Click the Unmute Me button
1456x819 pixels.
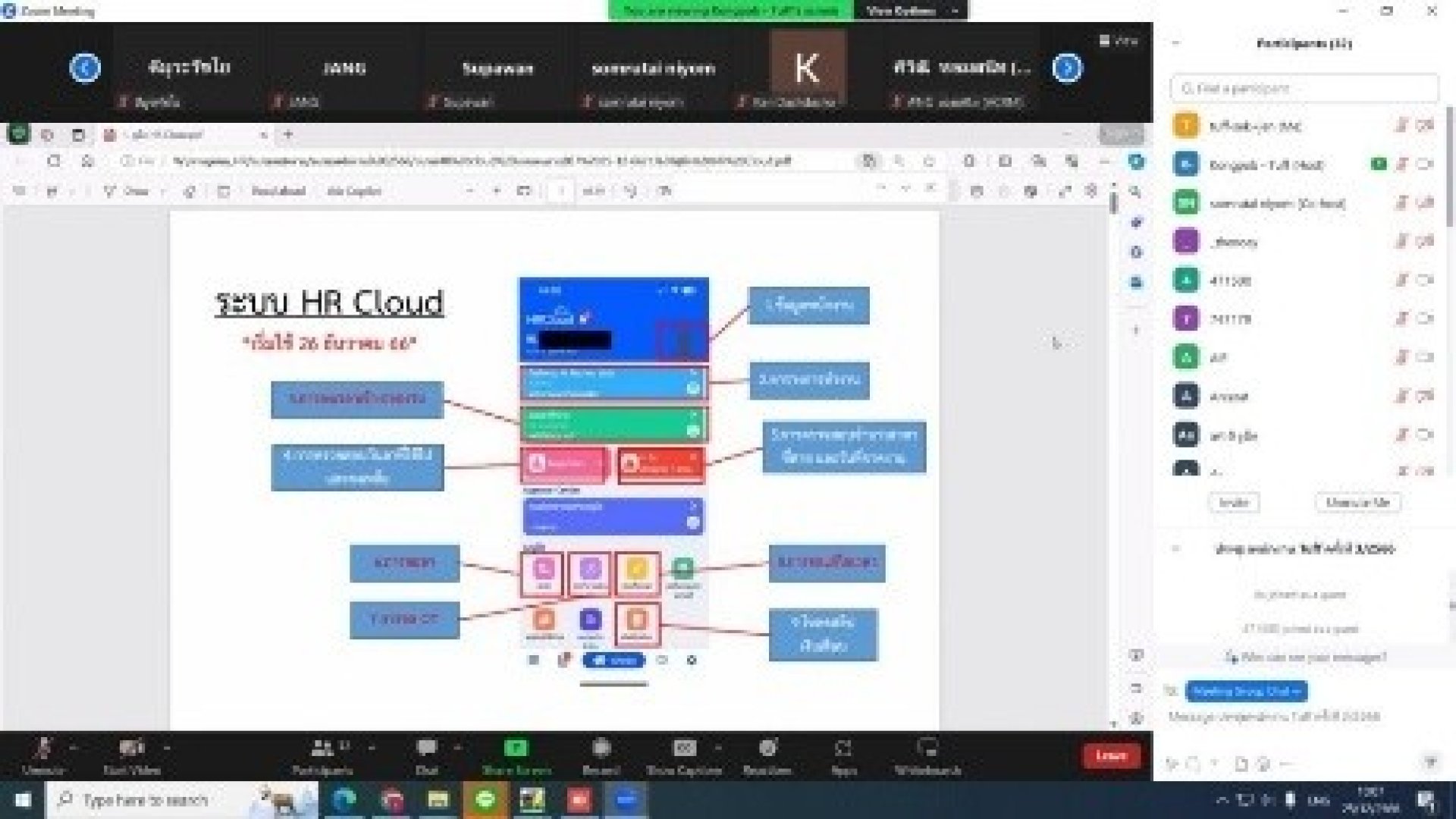coord(1357,502)
